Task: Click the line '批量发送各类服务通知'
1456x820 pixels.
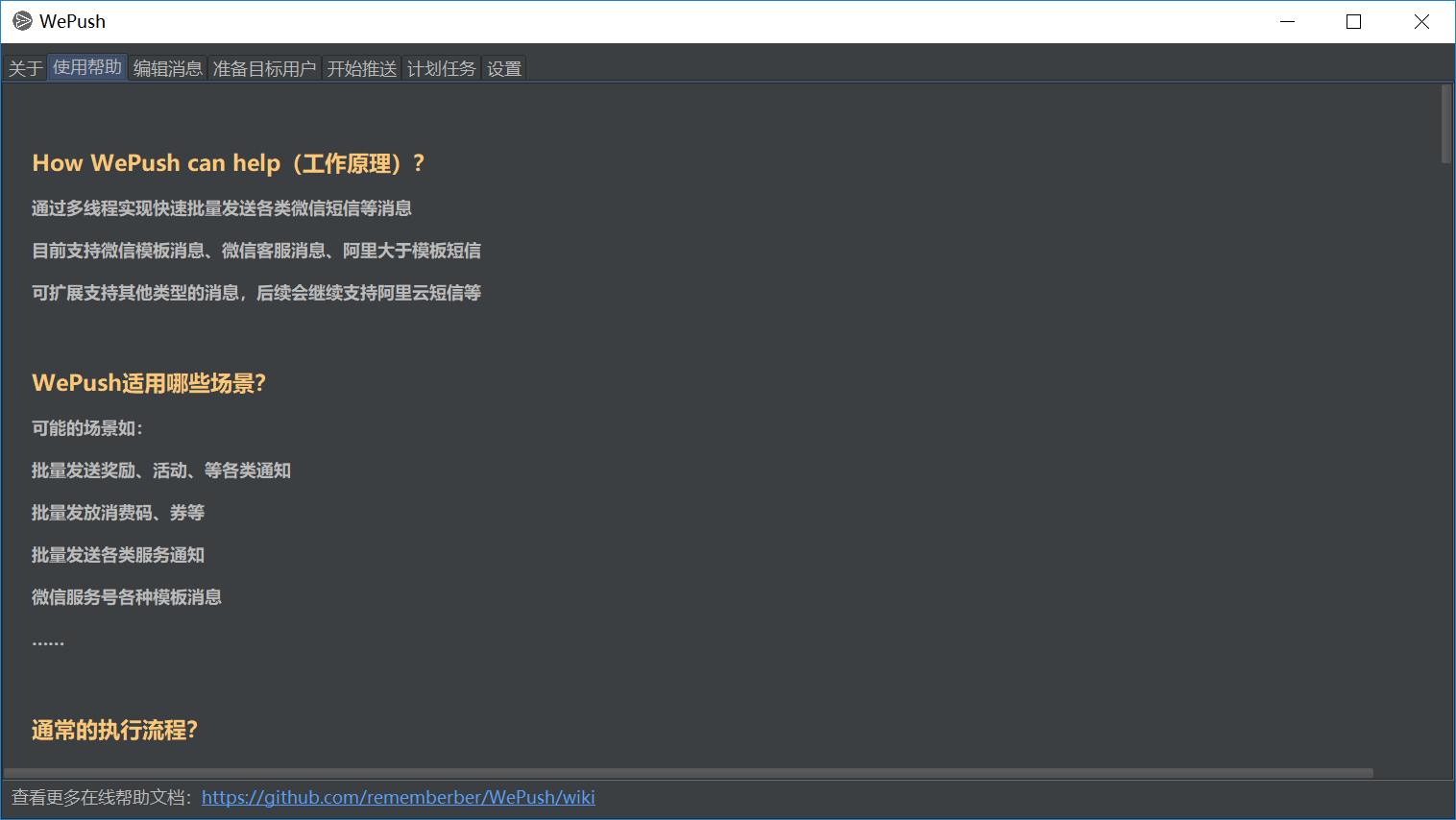Action: (x=118, y=555)
